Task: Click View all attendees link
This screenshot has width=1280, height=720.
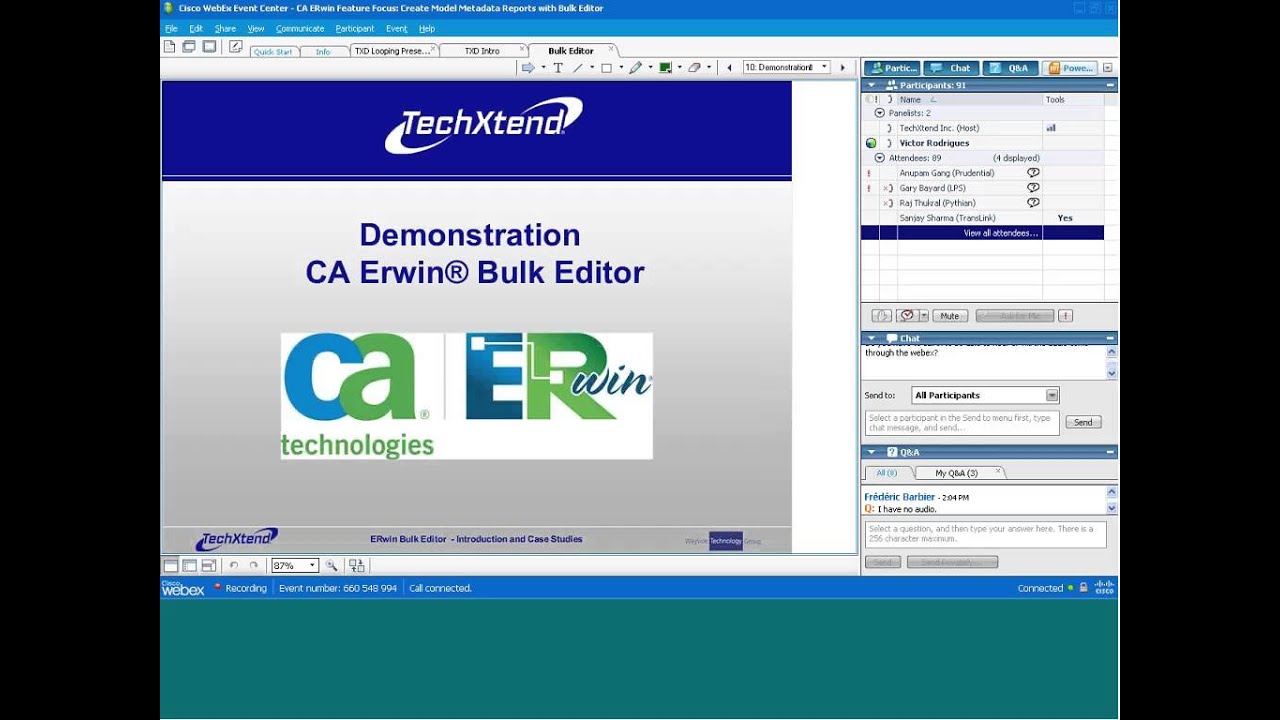Action: pos(1001,233)
